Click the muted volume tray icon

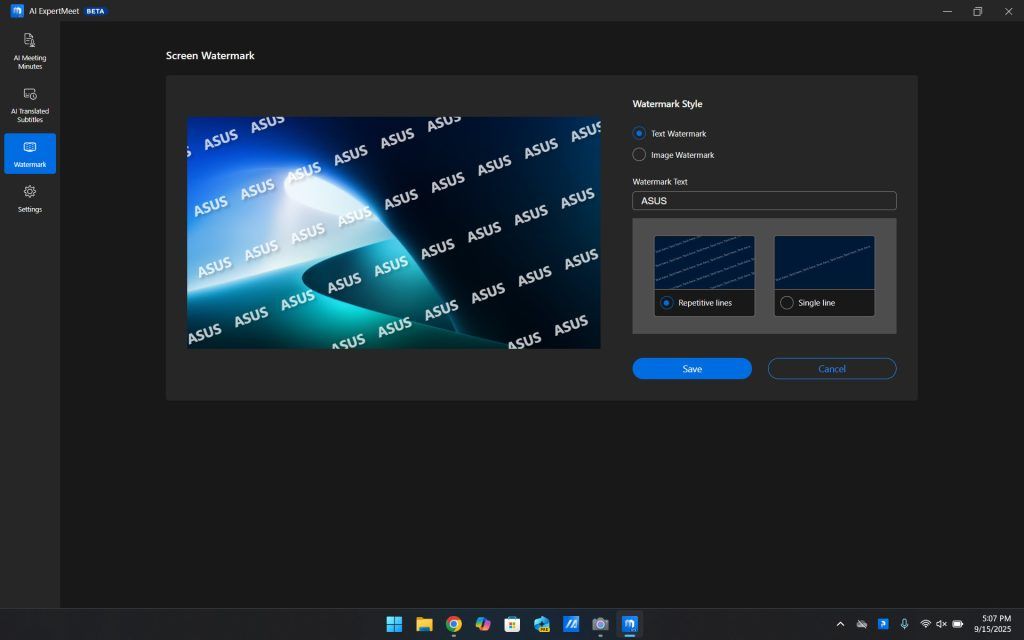click(941, 624)
